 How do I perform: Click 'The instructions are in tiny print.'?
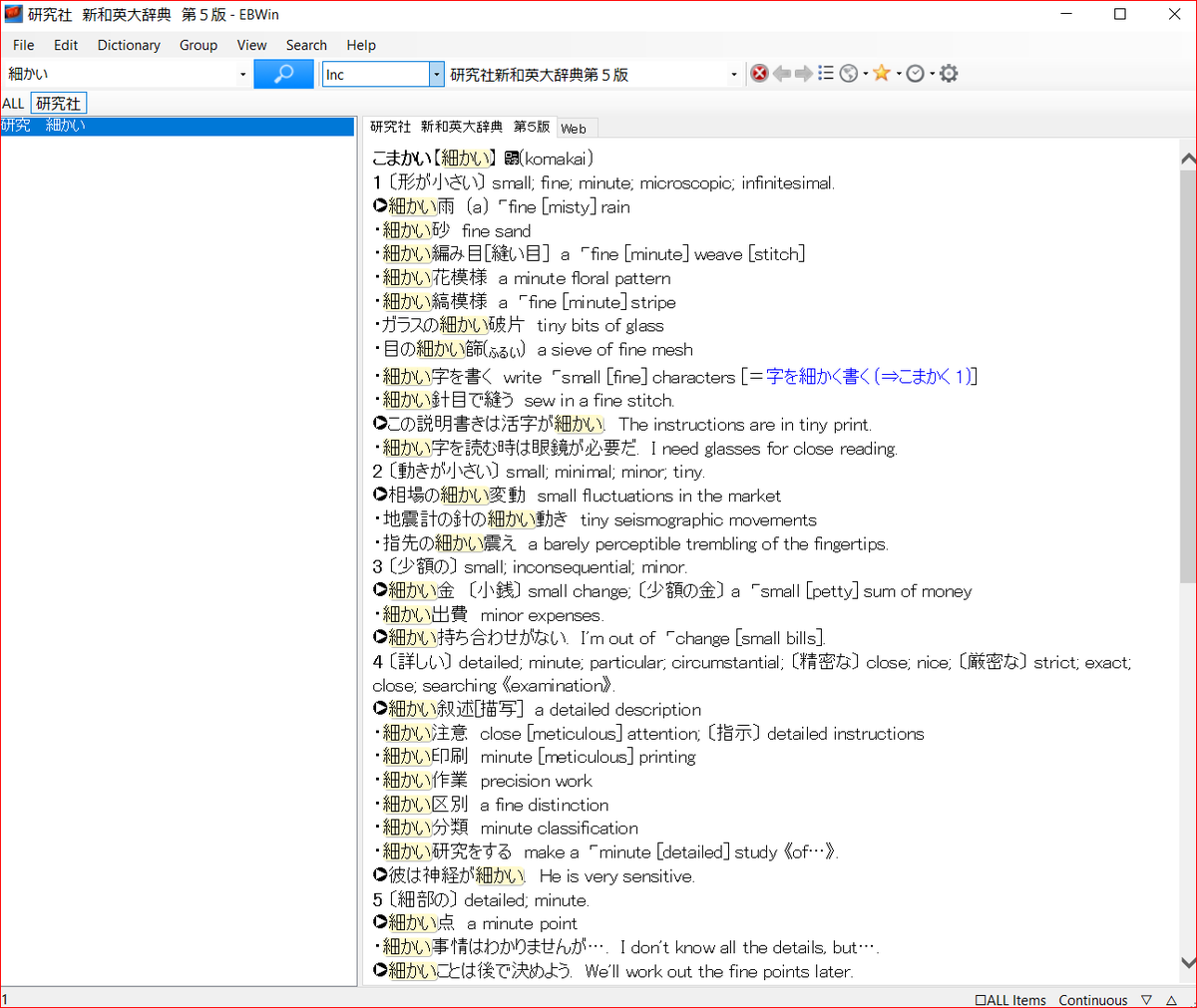pyautogui.click(x=745, y=425)
